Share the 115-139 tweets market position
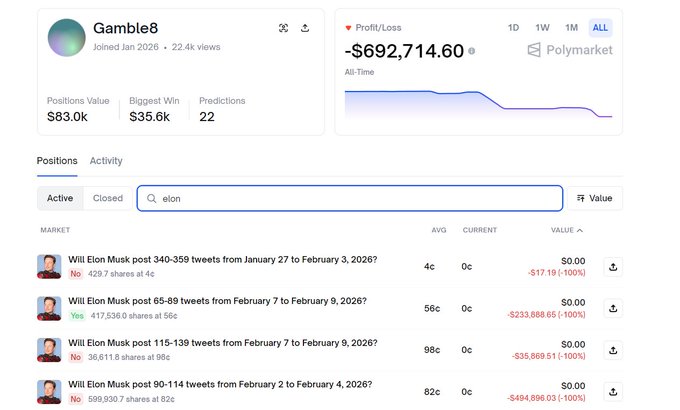Viewport: 680px width, 410px height. coord(613,349)
